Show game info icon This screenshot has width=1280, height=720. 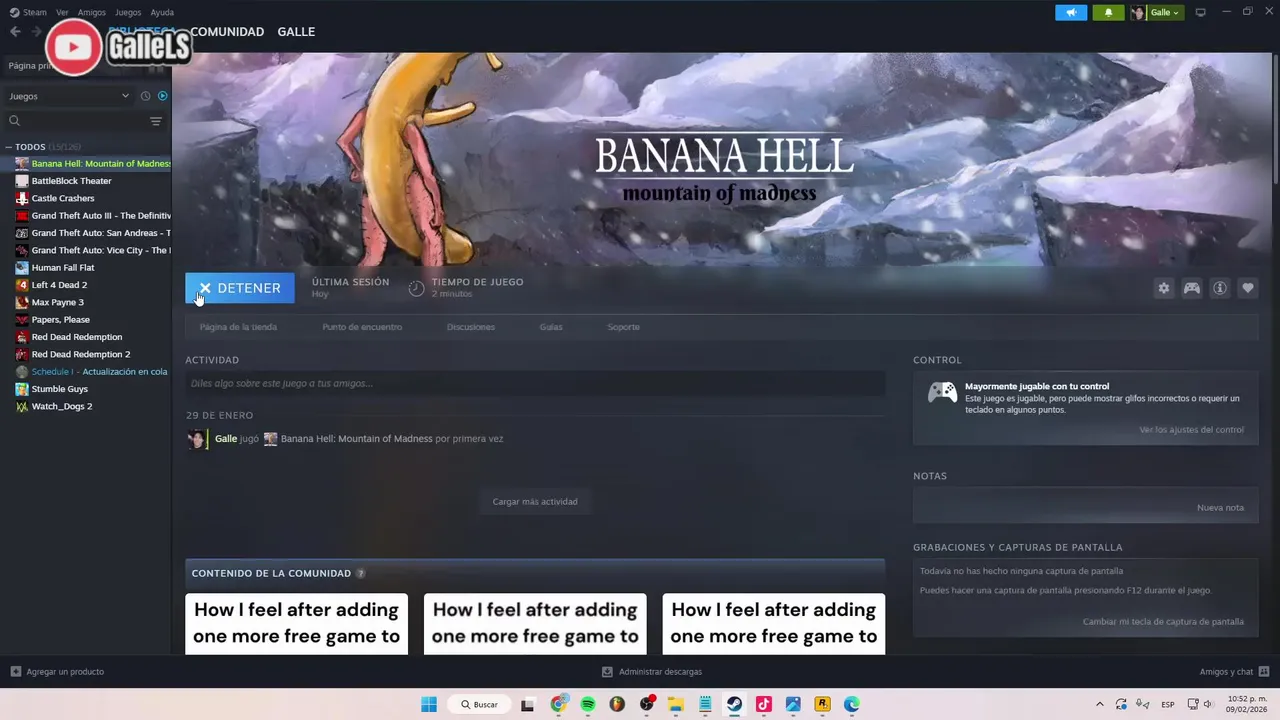[x=1220, y=288]
